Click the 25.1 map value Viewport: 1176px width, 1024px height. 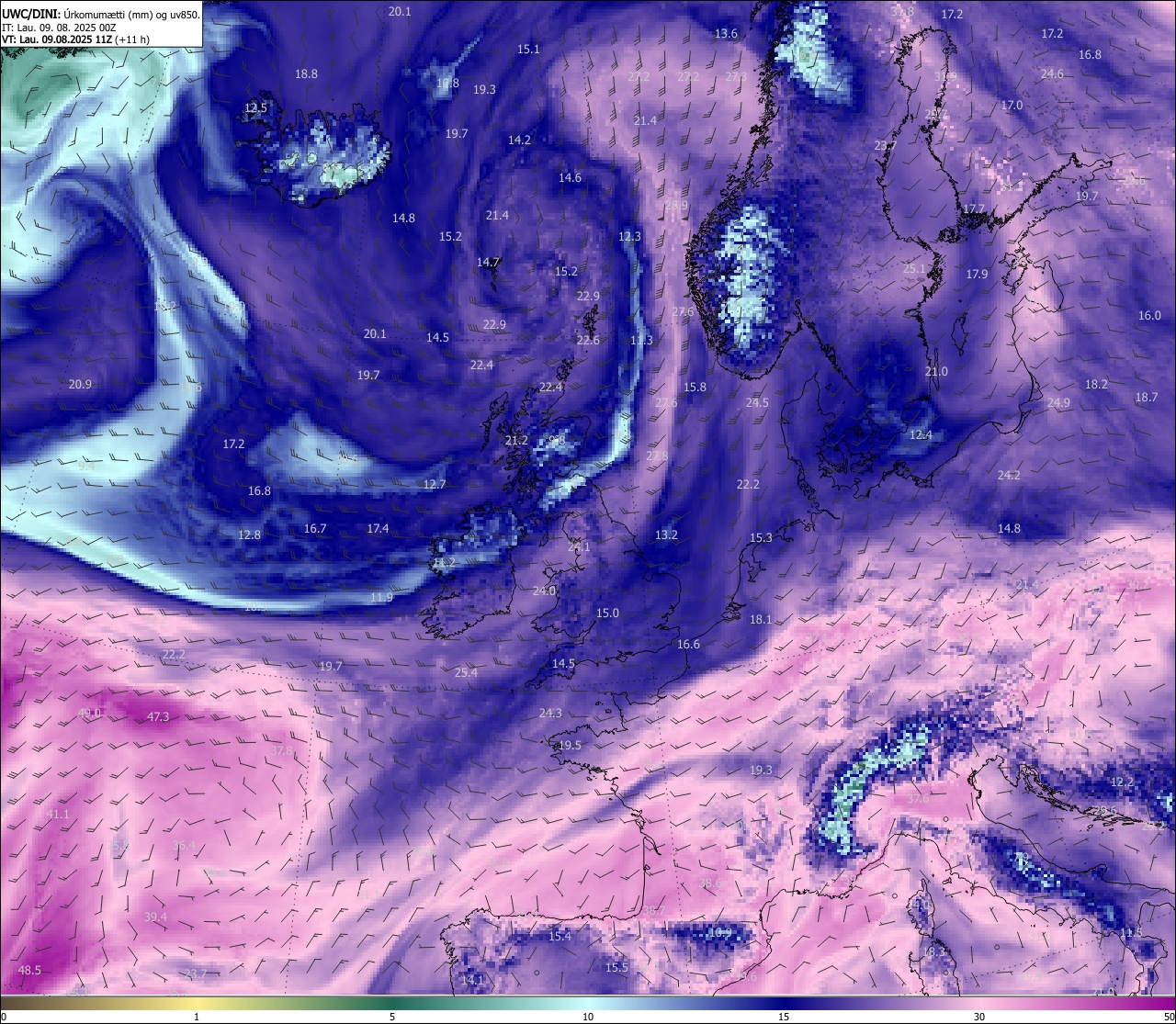(914, 268)
